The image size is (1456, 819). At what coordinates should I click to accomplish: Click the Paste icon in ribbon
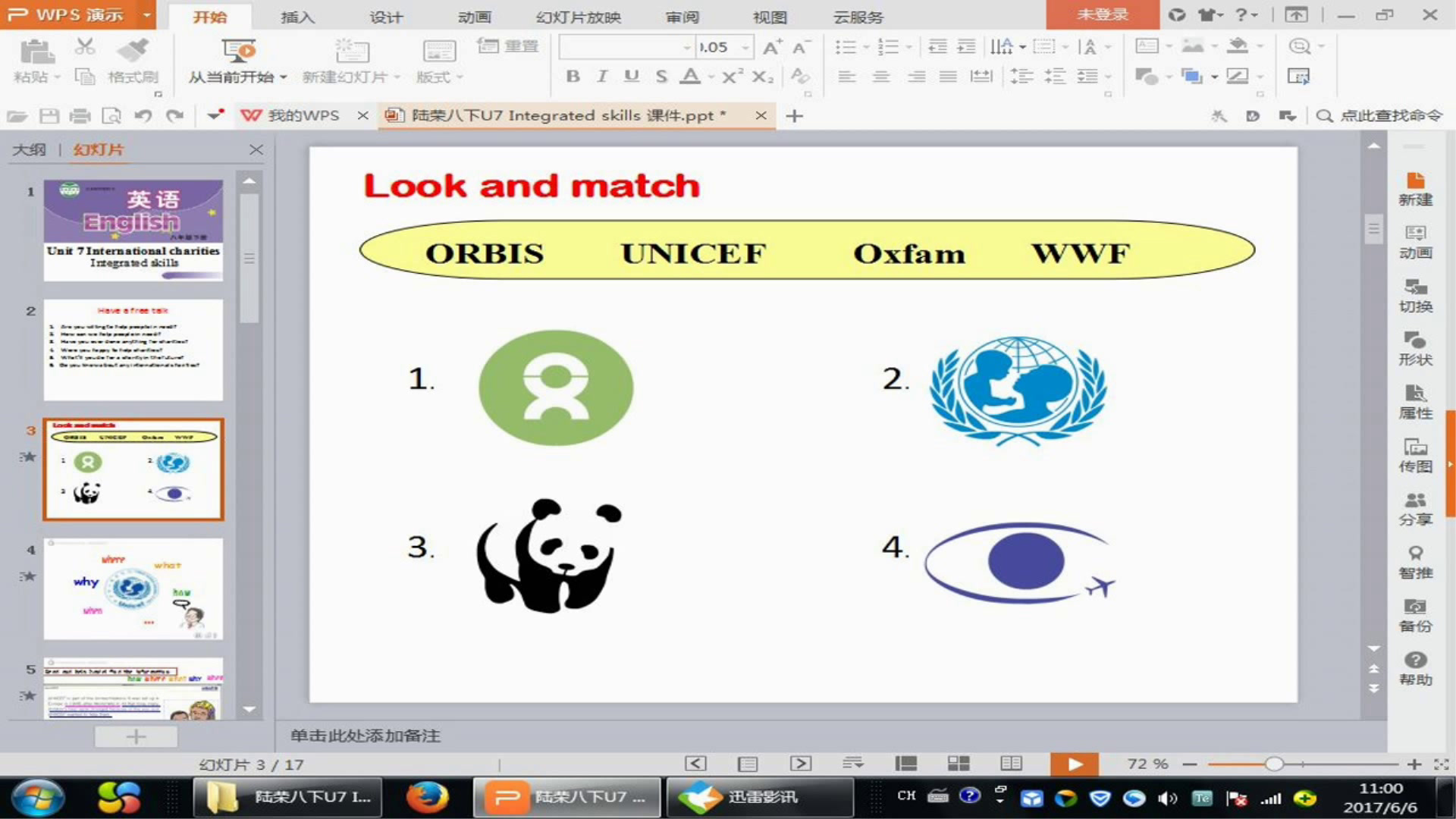click(36, 52)
